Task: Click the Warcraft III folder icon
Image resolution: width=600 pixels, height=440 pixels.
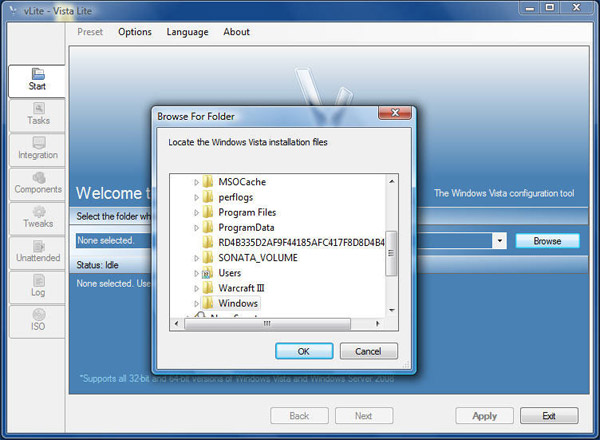Action: pos(207,287)
